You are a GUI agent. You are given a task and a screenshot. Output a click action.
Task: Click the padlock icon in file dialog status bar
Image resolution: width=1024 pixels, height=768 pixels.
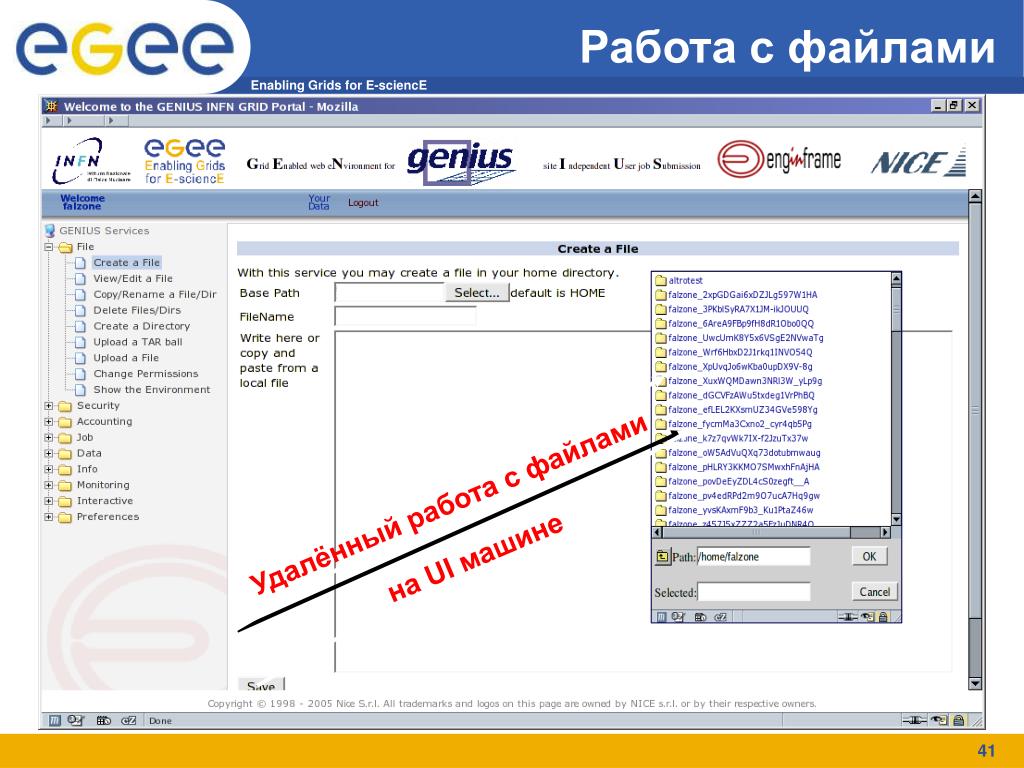(883, 616)
